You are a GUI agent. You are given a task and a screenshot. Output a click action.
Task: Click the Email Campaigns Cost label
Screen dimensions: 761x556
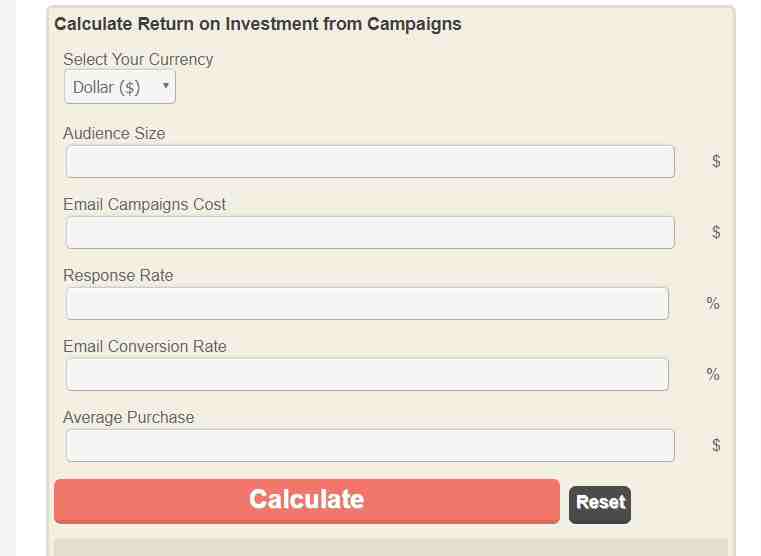click(x=145, y=204)
